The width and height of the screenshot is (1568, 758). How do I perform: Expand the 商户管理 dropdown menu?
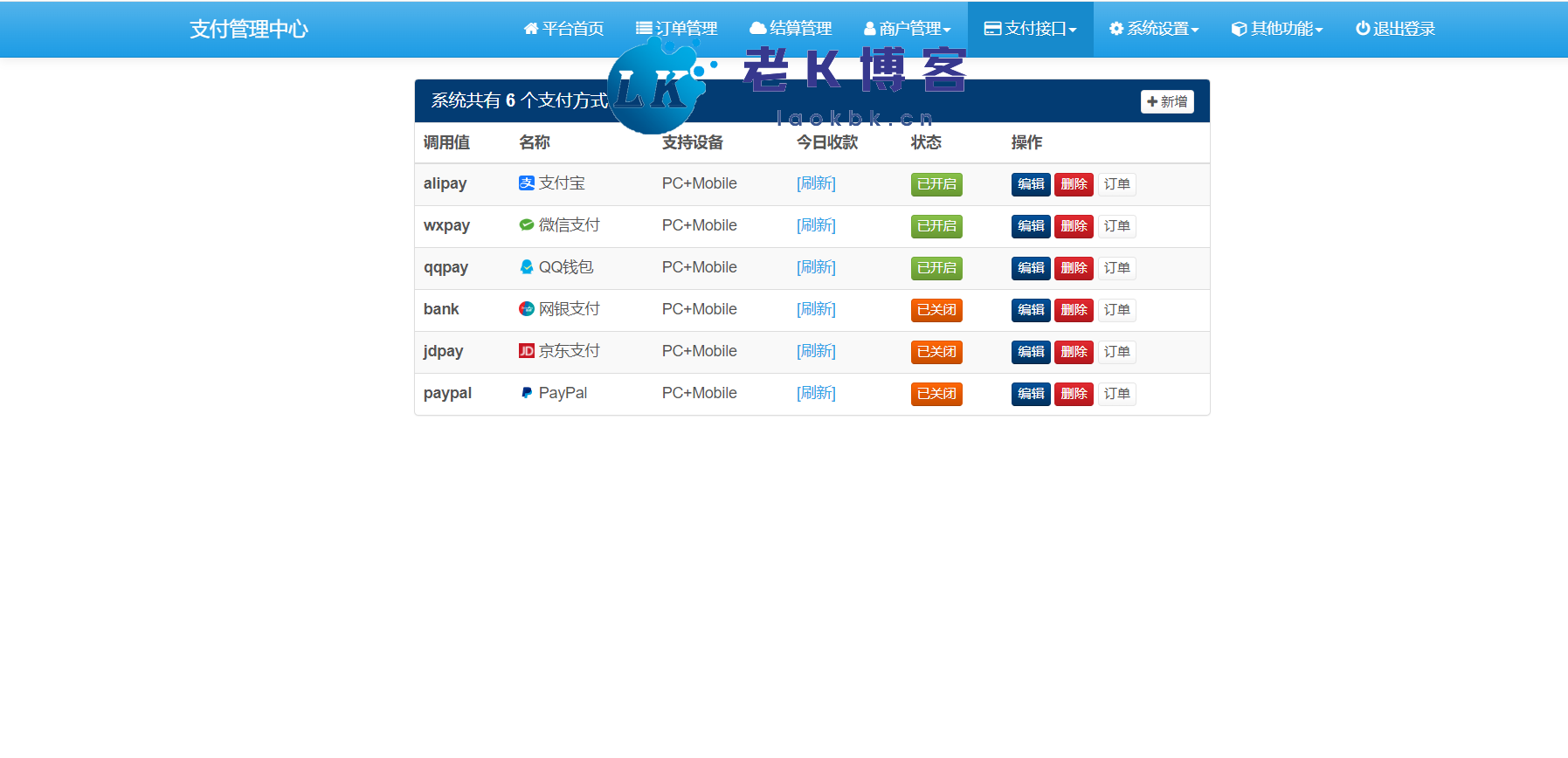tap(908, 29)
